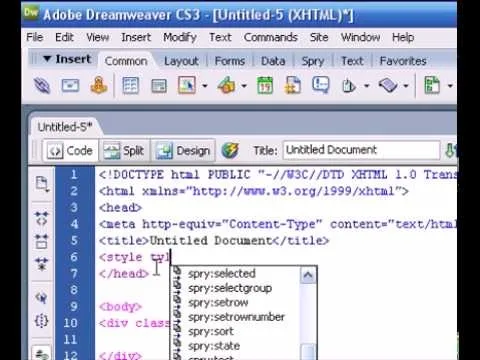Click the Server-Side Include icon
Image resolution: width=480 pixels, height=360 pixels.
click(293, 86)
